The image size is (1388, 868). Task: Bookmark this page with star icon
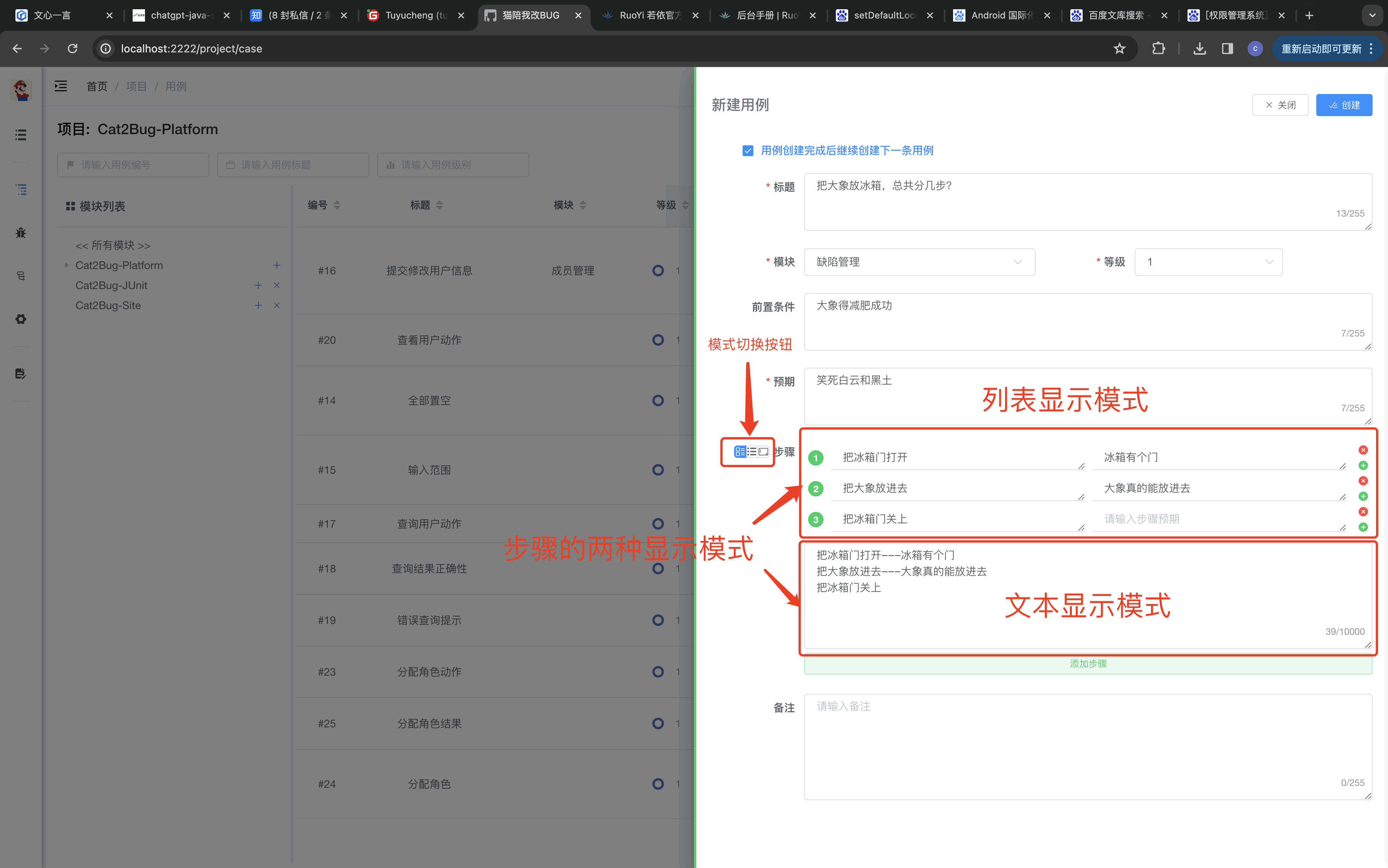(1119, 49)
